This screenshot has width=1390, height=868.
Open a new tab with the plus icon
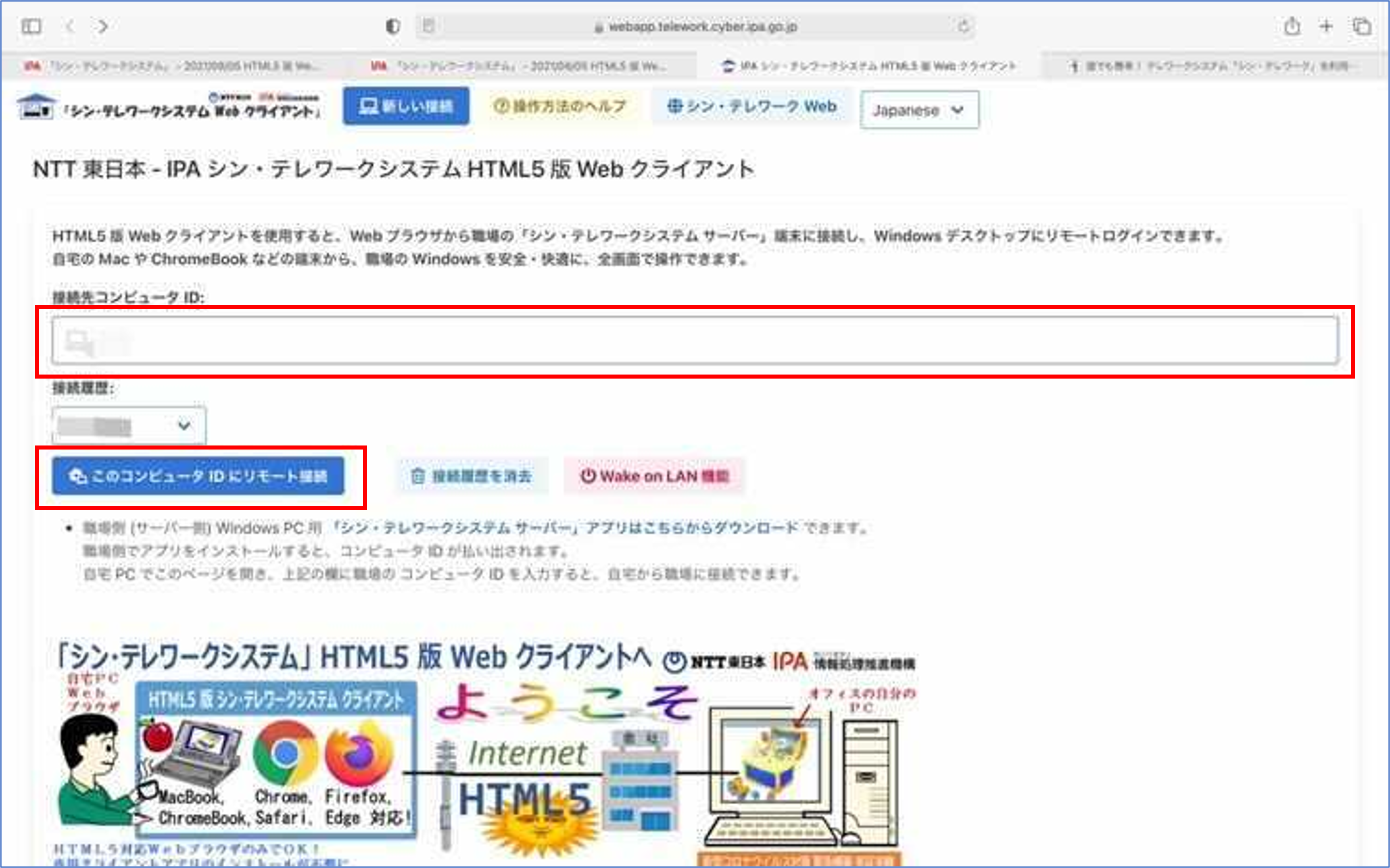(1326, 26)
